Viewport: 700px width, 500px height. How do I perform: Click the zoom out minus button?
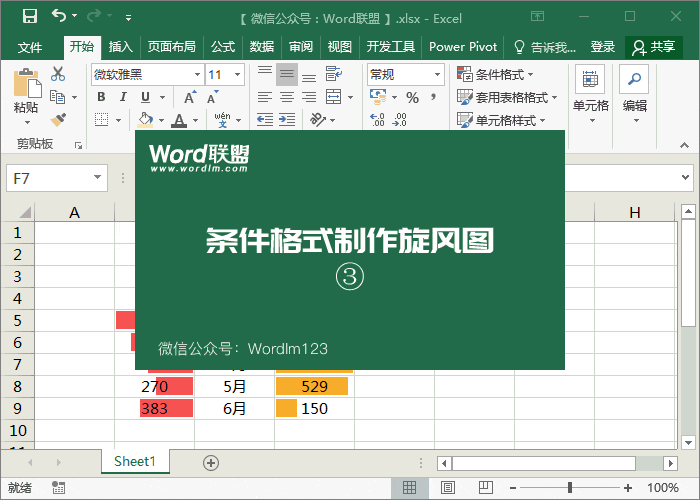[513, 488]
